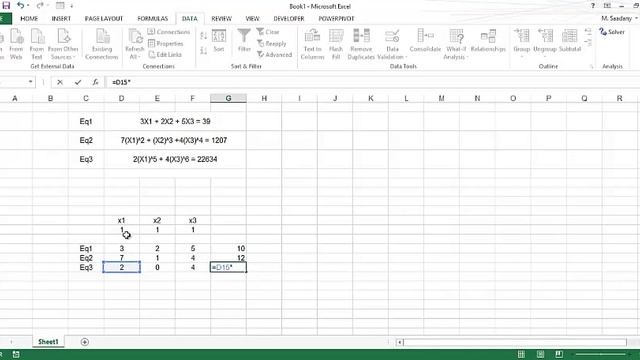This screenshot has height=360, width=640.
Task: Click the x2 header cell
Action: [157, 220]
